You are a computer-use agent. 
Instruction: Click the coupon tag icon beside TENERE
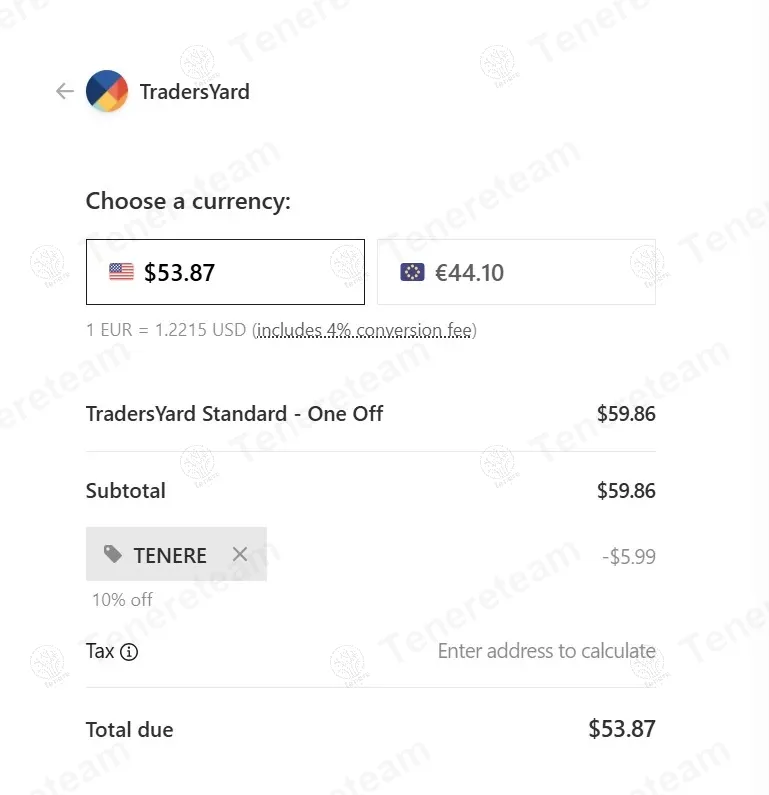coord(113,554)
